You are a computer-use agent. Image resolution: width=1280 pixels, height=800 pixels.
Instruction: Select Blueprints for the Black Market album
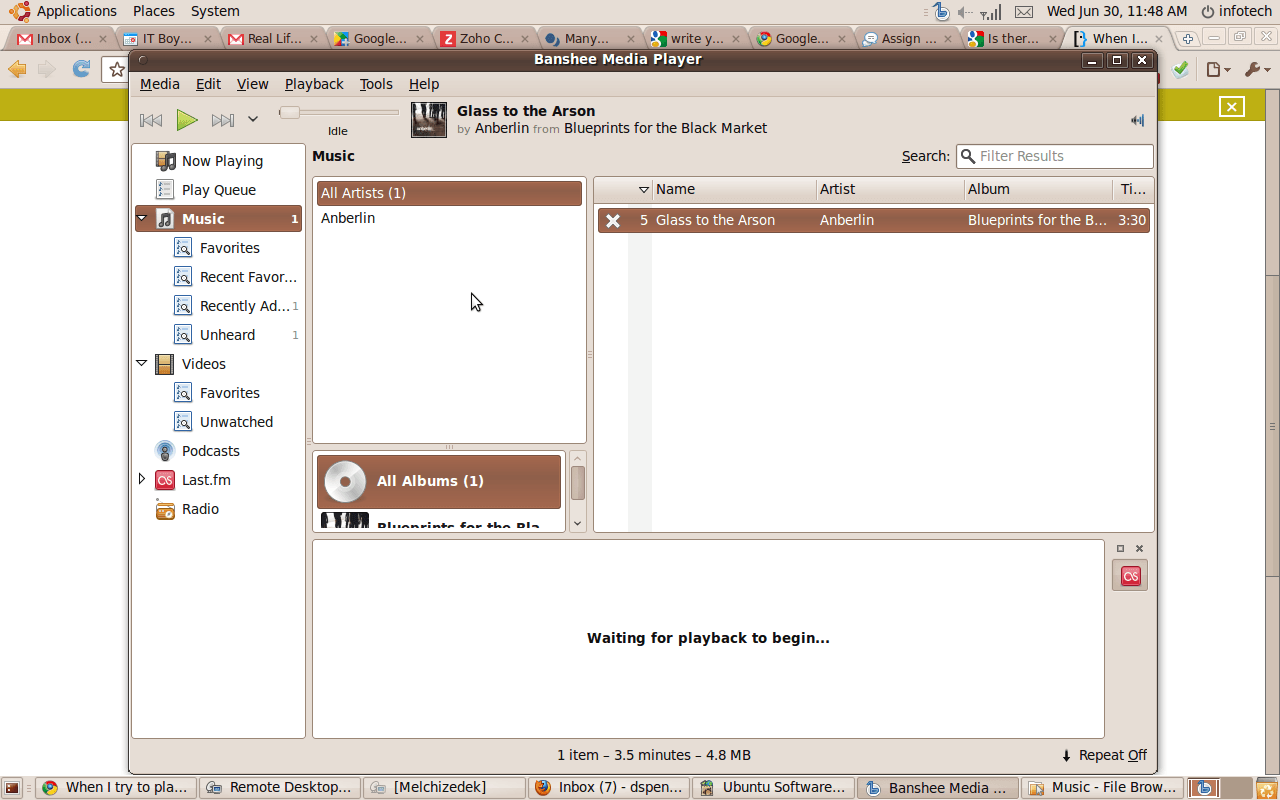440,520
